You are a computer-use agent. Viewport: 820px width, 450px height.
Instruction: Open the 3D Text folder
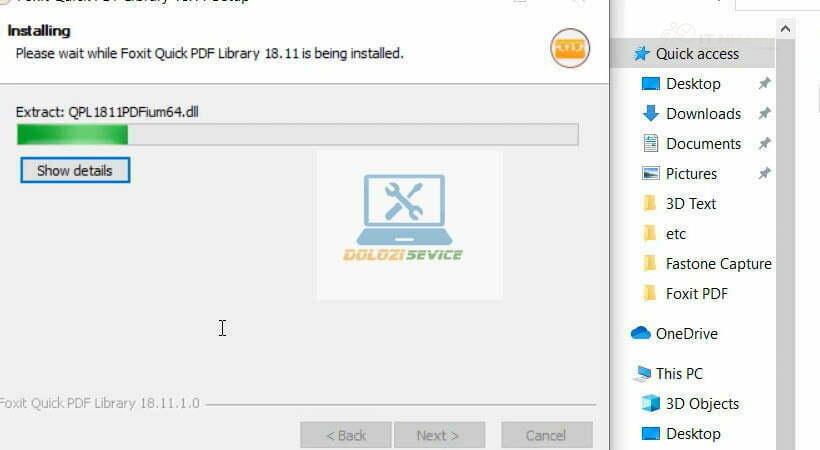[690, 204]
